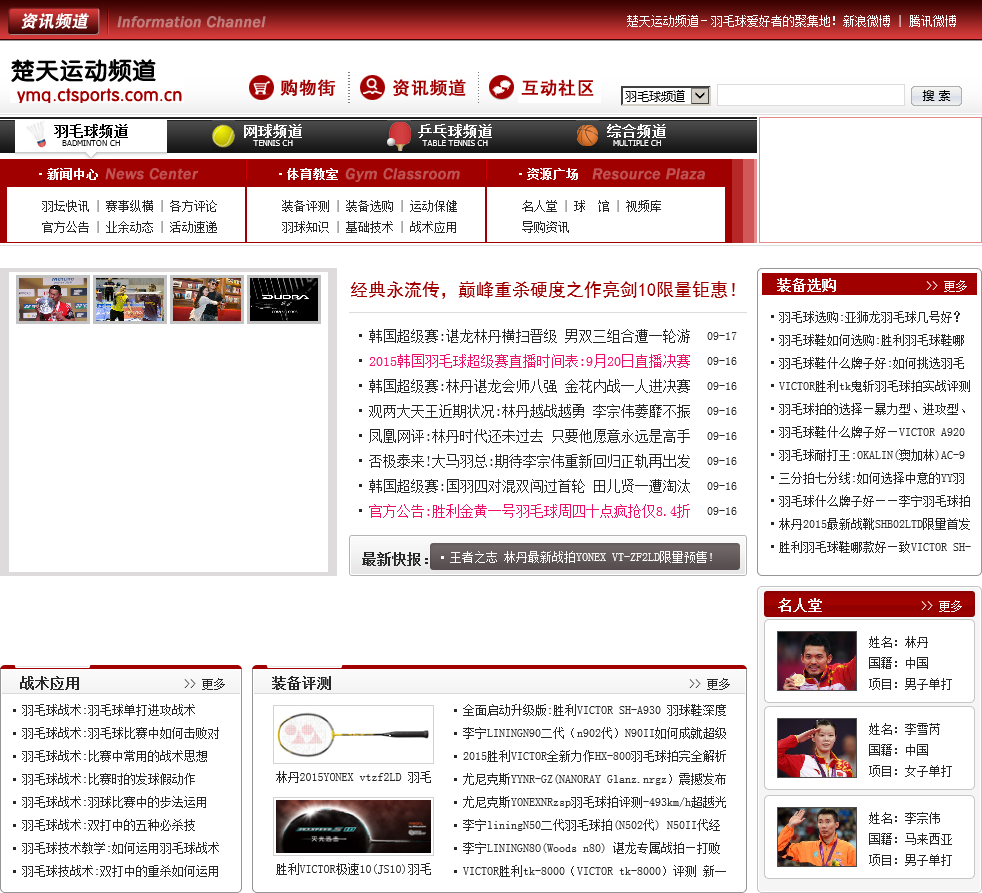Click the 搜索 search button
The image size is (982, 893).
[936, 96]
